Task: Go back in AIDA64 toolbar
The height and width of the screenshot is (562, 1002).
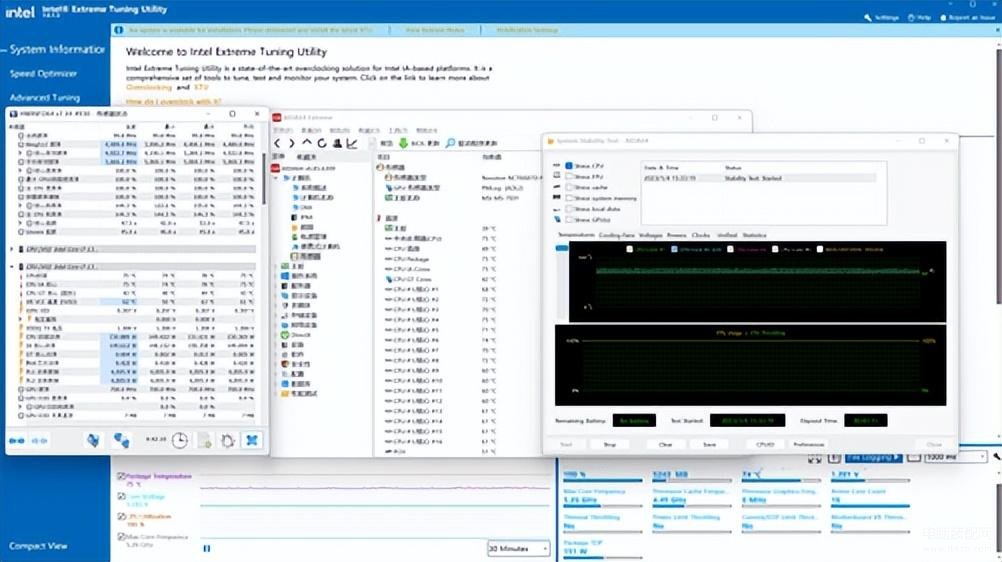Action: click(x=277, y=143)
